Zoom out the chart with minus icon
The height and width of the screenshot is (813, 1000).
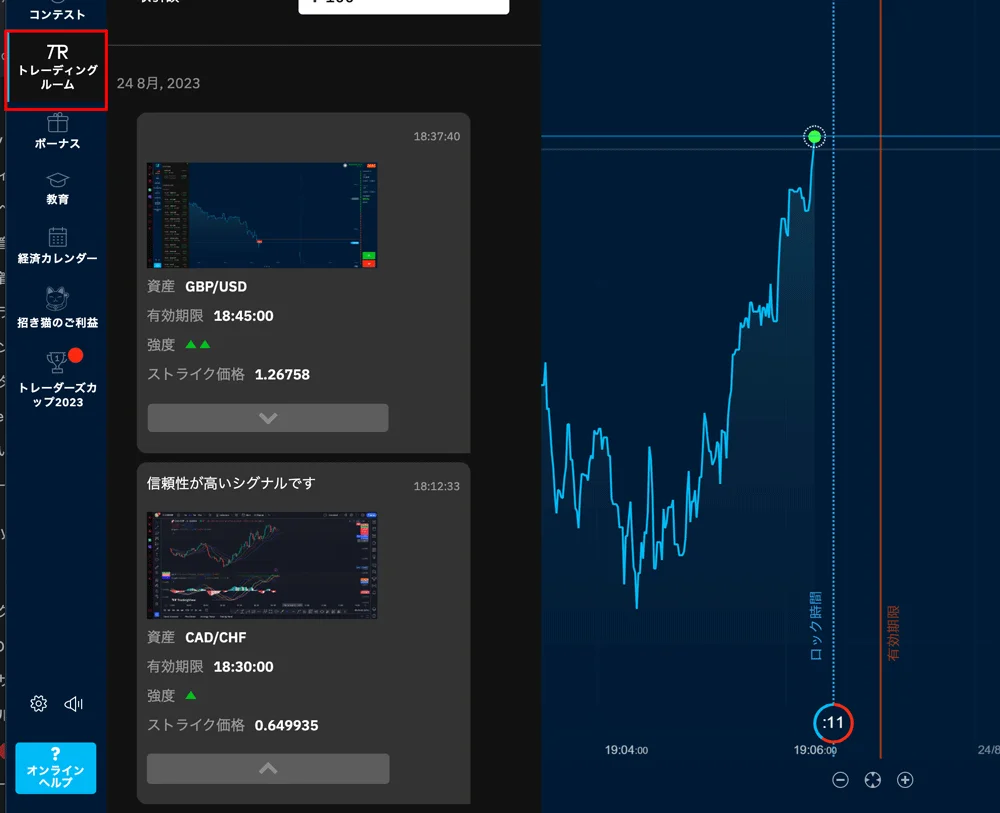(840, 780)
